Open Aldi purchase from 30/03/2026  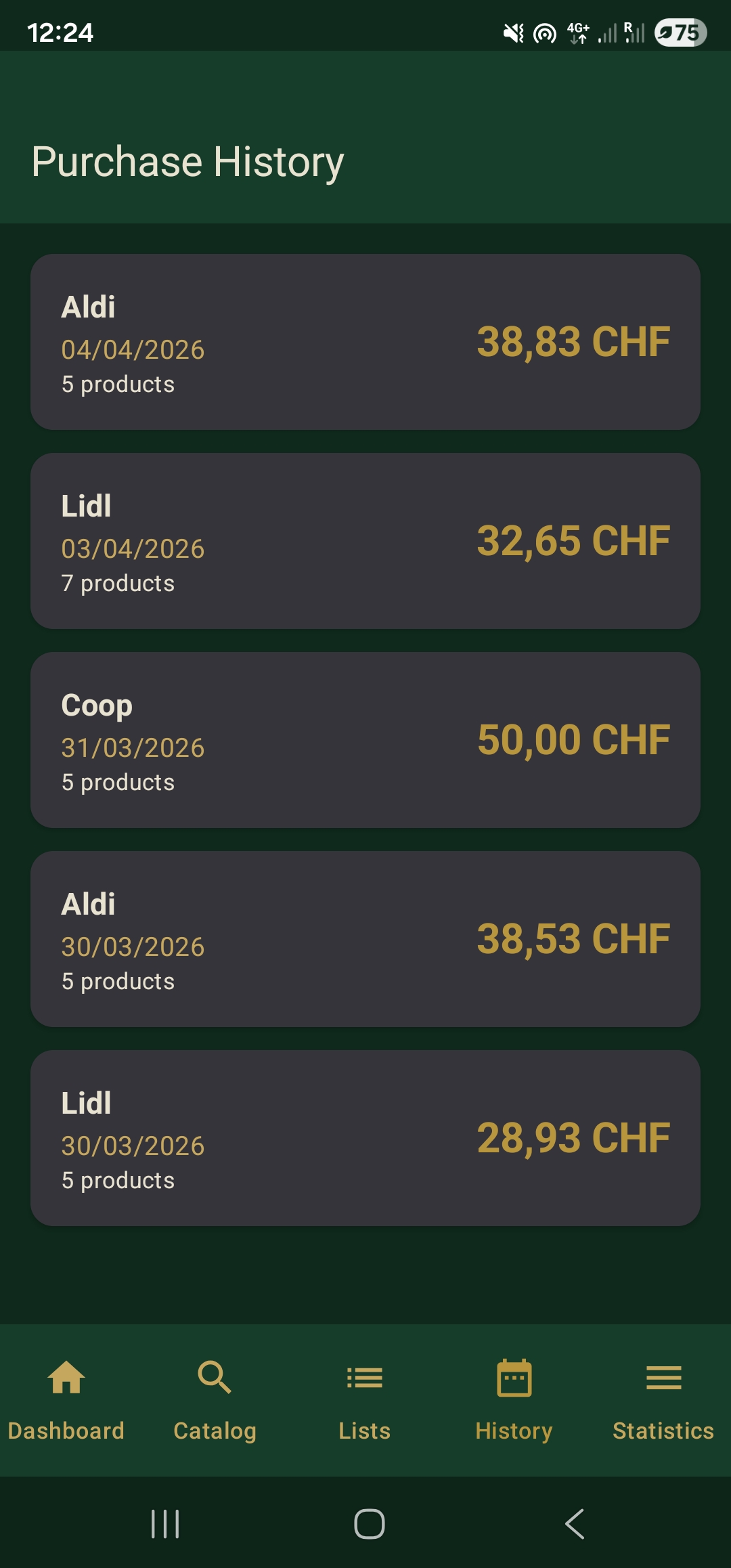pos(365,939)
